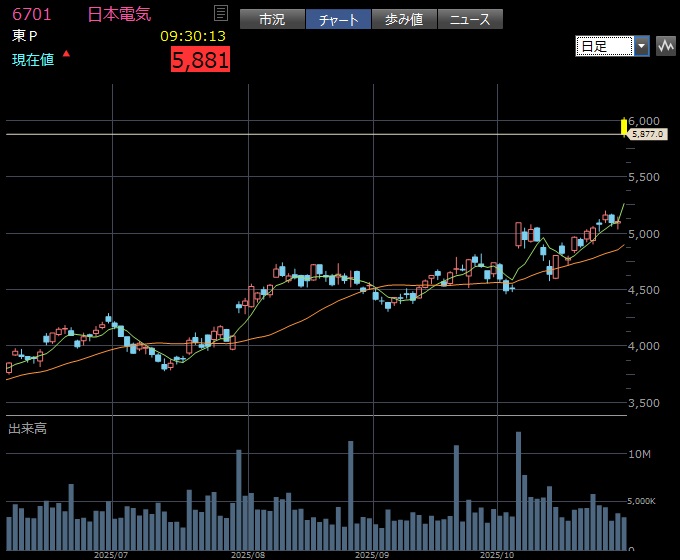This screenshot has height=560, width=680.
Task: Click the dropdown arrow beside 日足
Action: (x=642, y=46)
